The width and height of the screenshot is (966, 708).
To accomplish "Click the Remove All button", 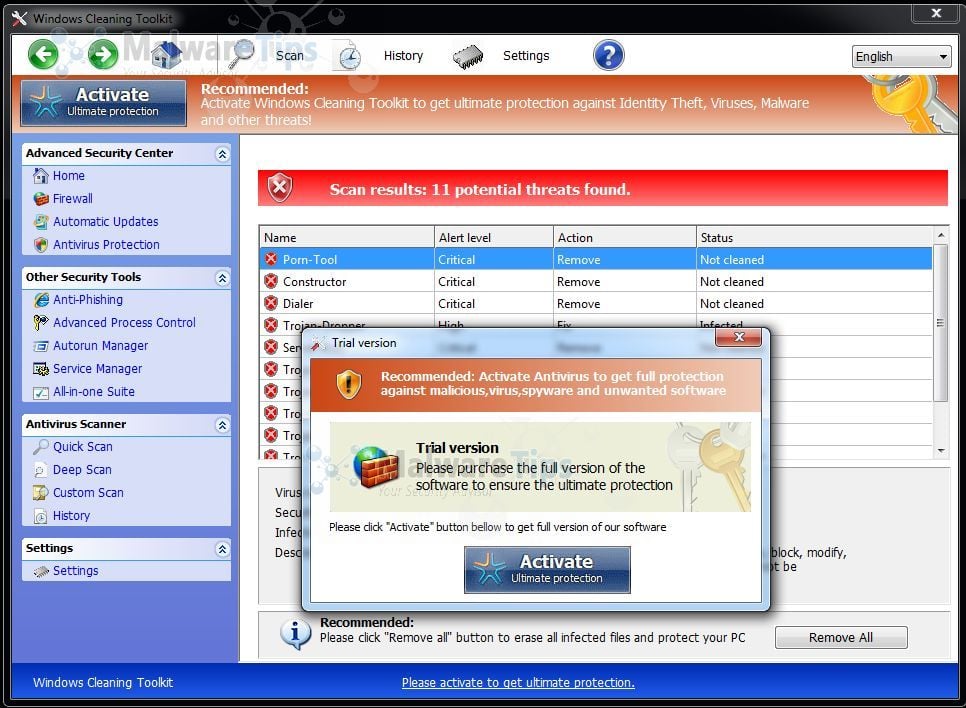I will click(841, 637).
